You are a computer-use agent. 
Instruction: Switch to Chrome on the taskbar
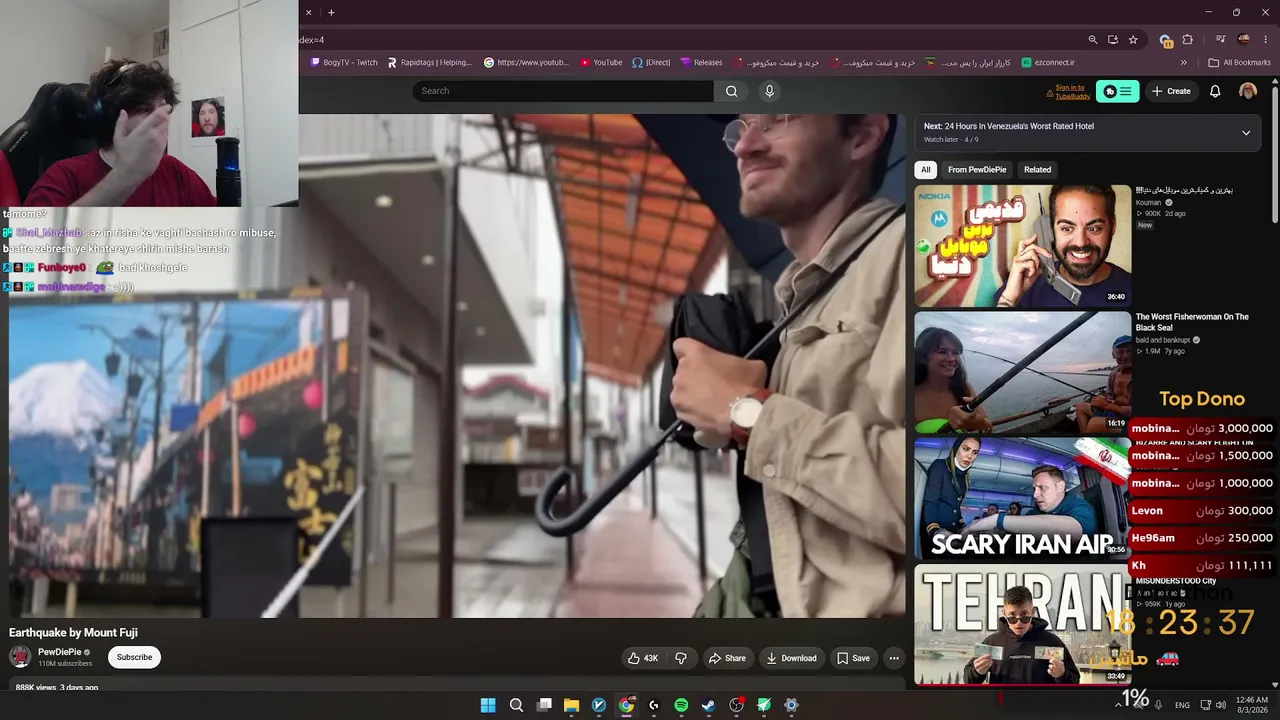pyautogui.click(x=626, y=705)
